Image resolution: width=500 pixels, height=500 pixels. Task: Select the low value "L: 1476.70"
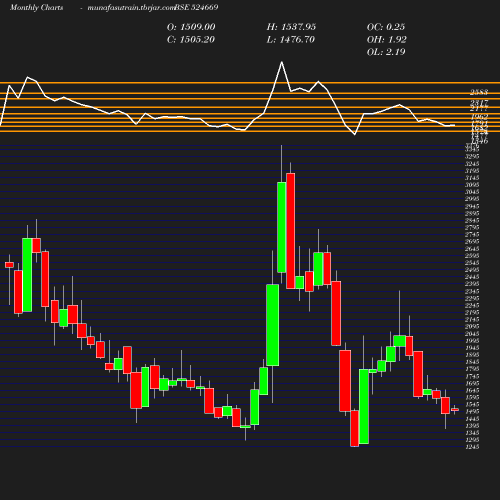pos(290,40)
